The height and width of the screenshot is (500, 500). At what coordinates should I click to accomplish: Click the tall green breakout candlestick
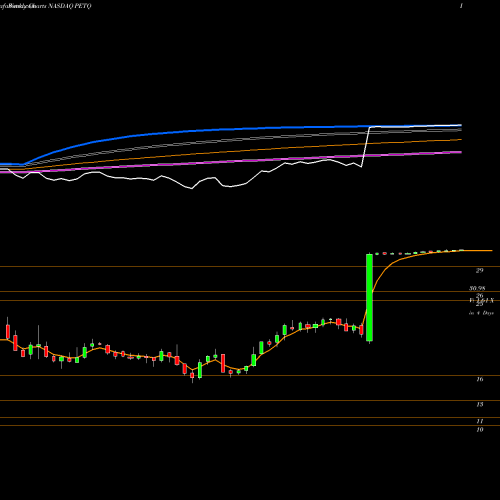[x=369, y=298]
